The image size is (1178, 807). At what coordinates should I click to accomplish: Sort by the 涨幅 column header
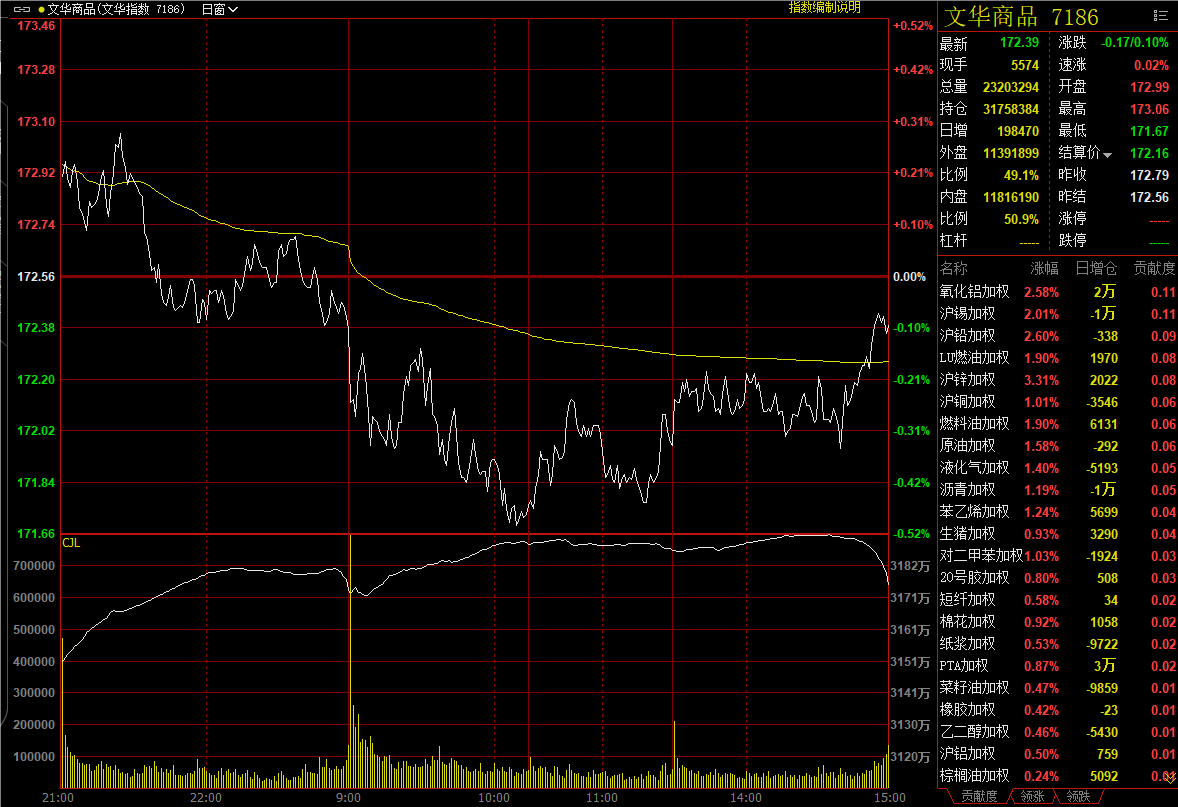pyautogui.click(x=1044, y=268)
